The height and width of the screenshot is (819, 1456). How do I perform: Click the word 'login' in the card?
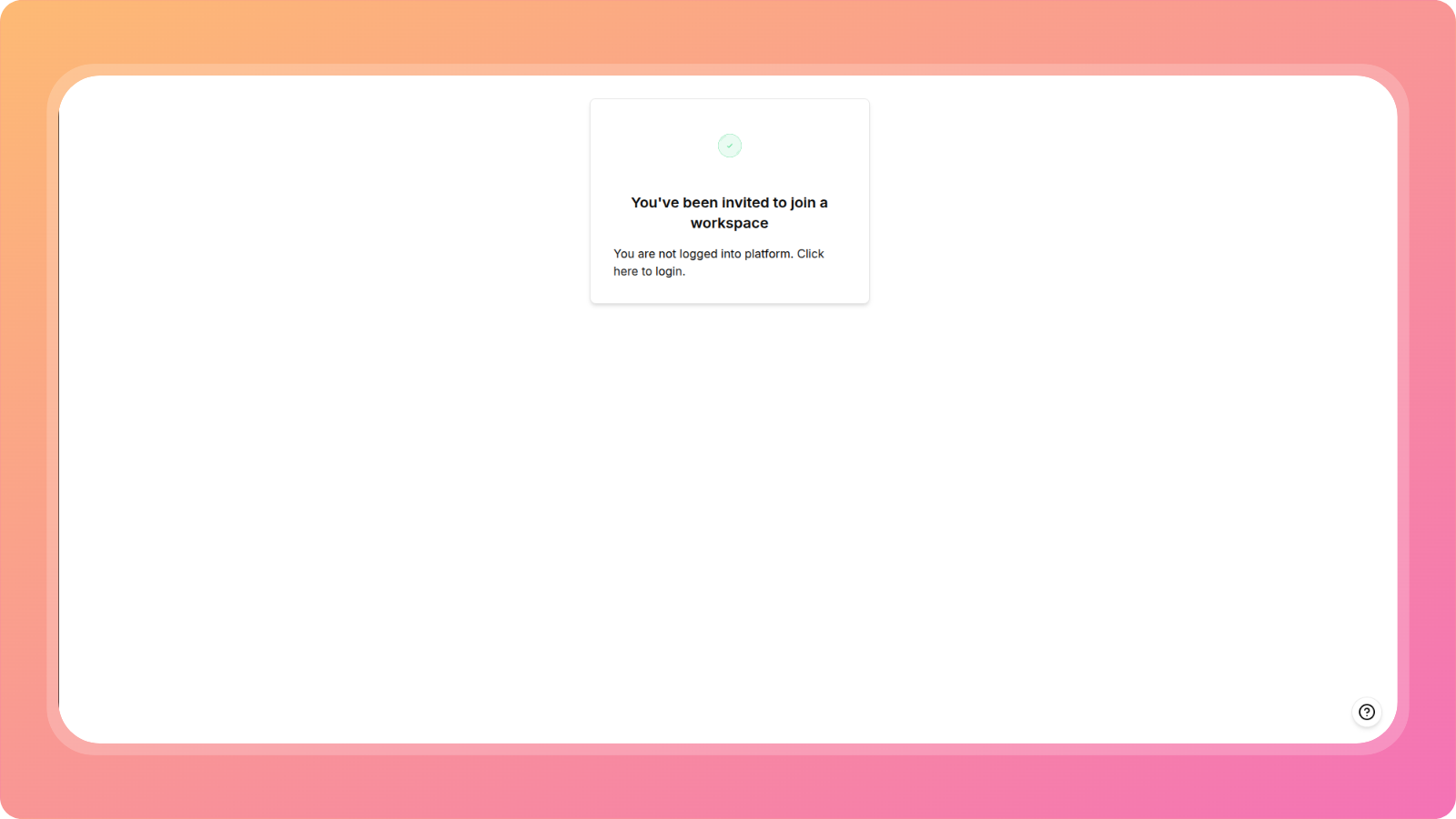click(x=669, y=271)
